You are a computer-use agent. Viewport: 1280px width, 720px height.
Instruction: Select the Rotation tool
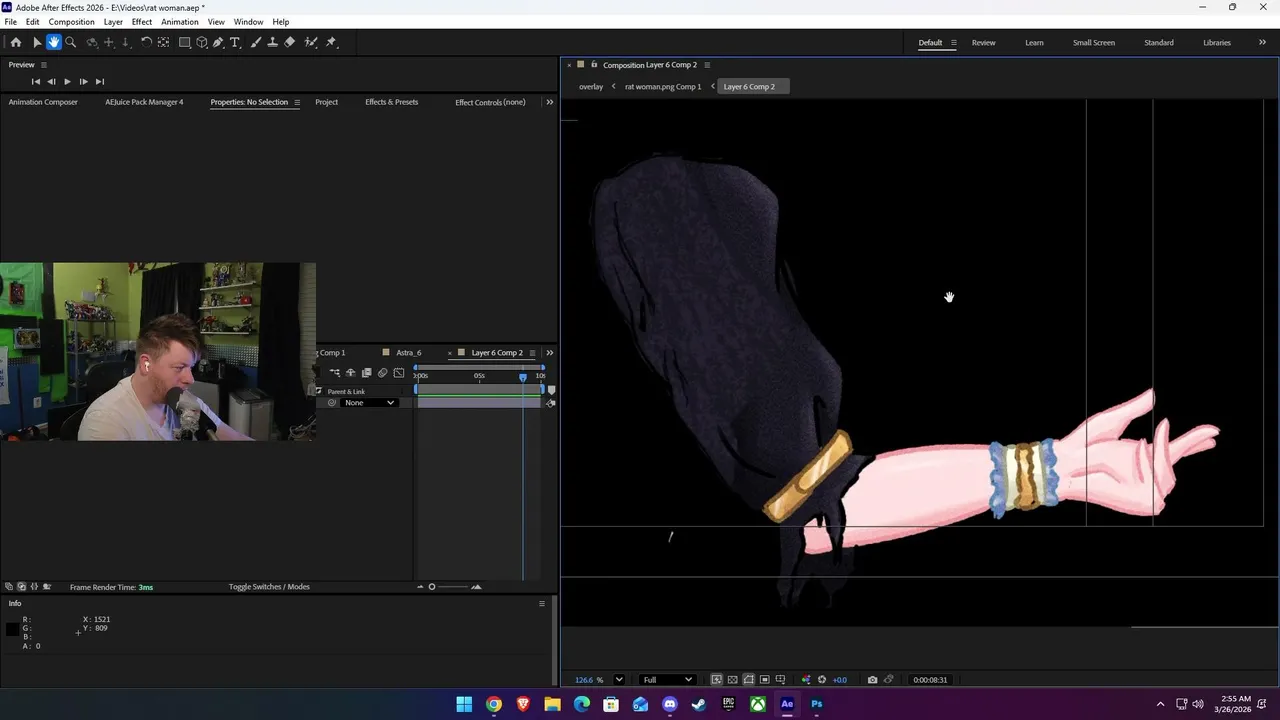tap(146, 42)
